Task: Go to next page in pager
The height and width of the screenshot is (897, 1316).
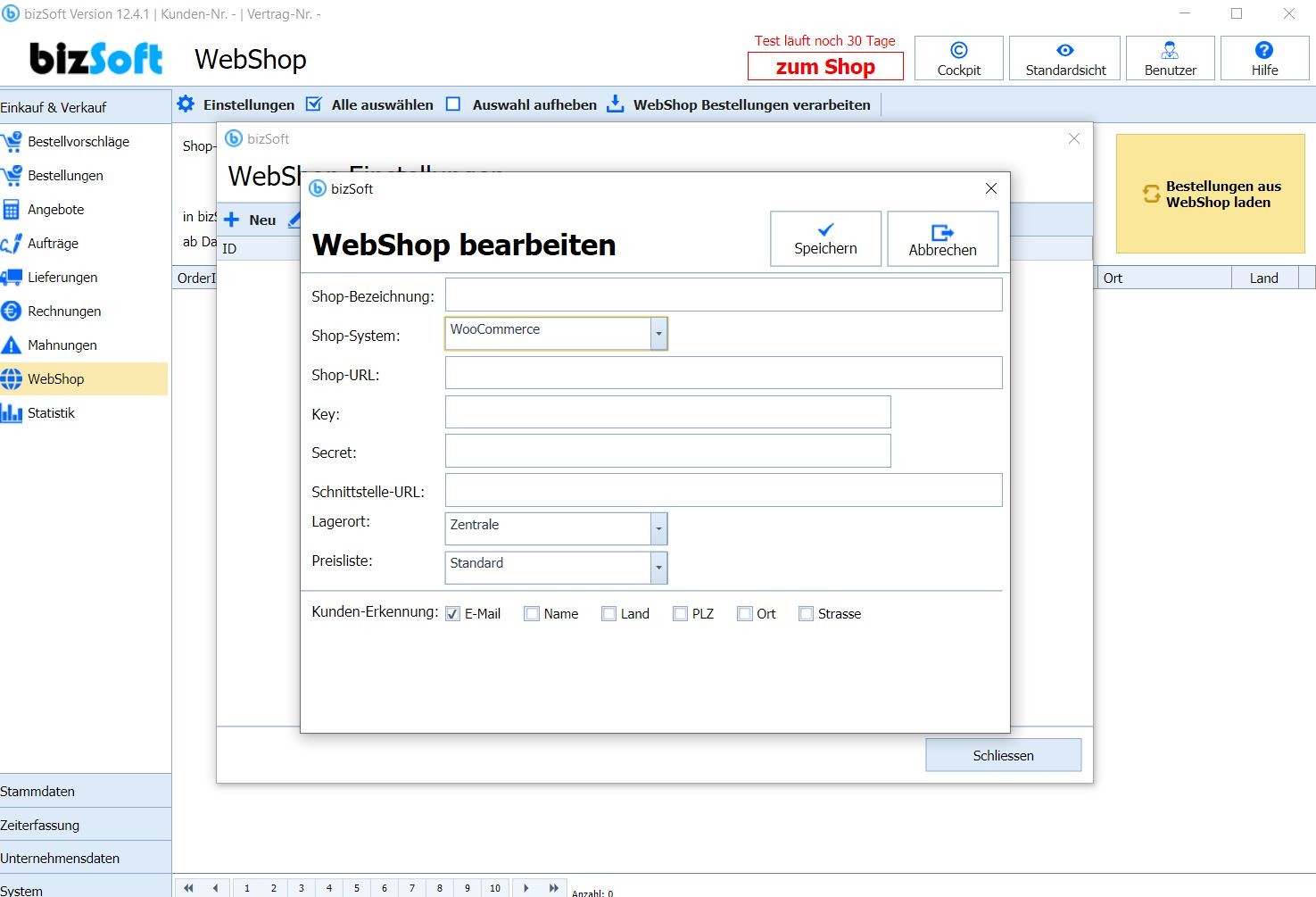Action: [526, 888]
